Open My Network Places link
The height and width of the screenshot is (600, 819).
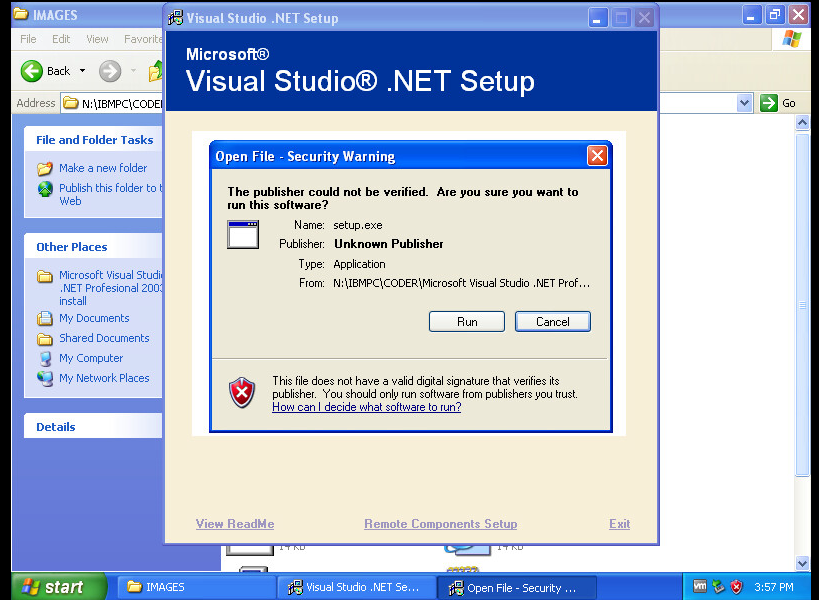tap(104, 378)
